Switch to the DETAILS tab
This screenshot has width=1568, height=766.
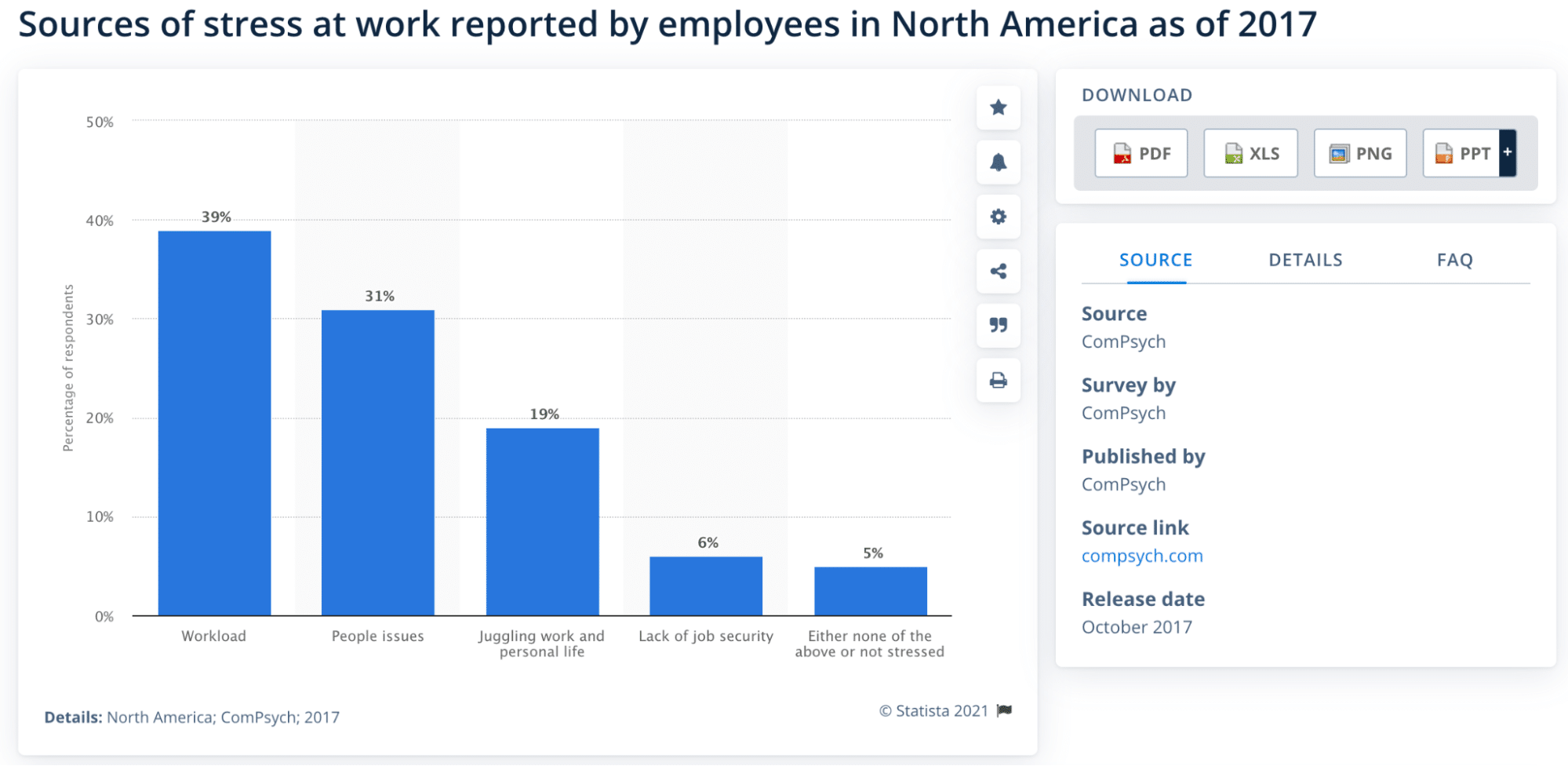(x=1305, y=260)
